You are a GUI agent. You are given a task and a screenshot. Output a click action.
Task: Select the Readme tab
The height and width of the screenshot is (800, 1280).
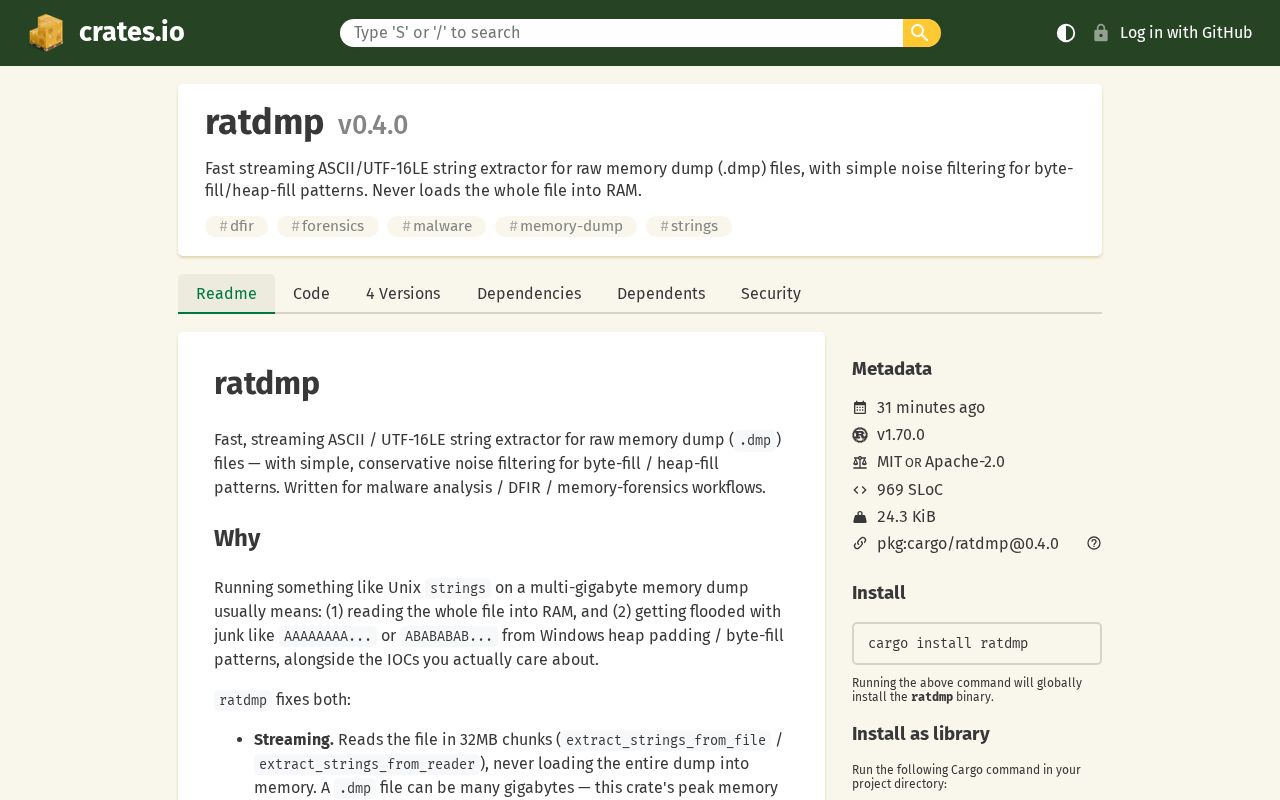(226, 293)
